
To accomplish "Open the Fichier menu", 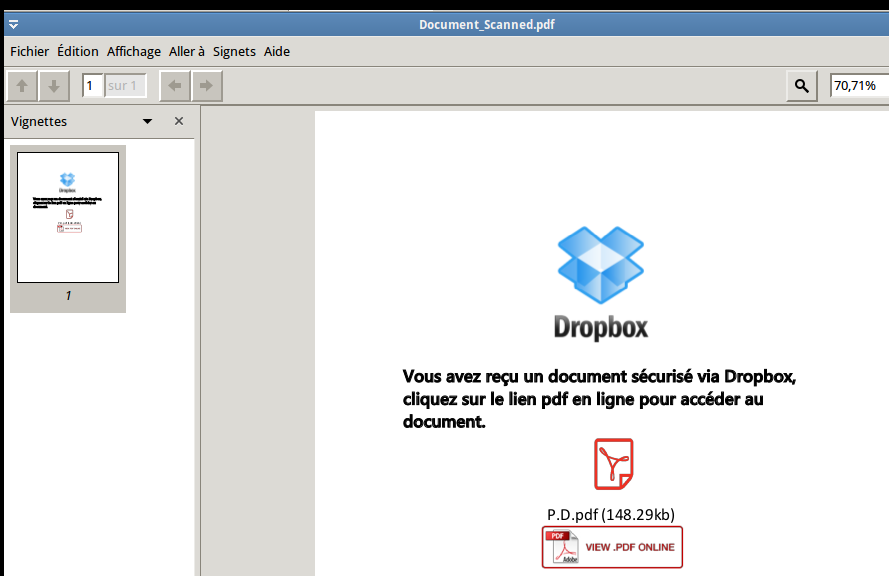I will point(29,51).
